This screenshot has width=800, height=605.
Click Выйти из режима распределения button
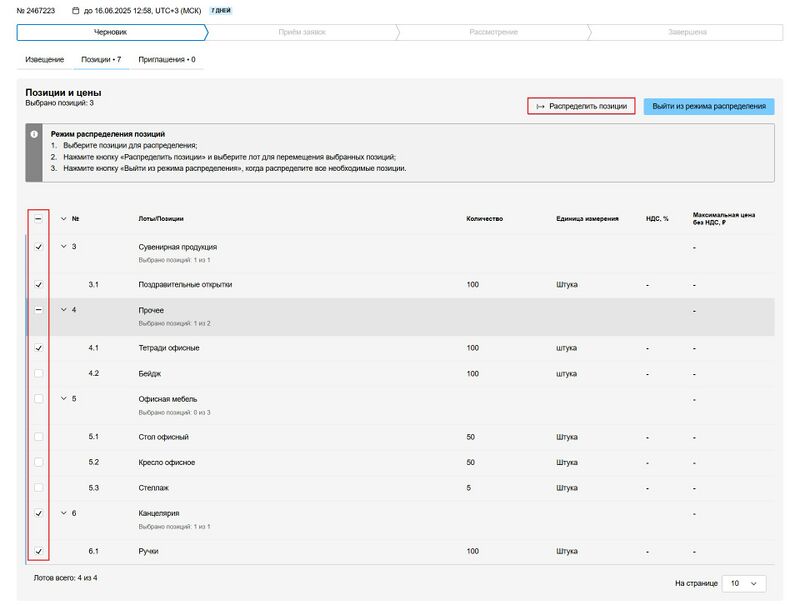tap(708, 106)
